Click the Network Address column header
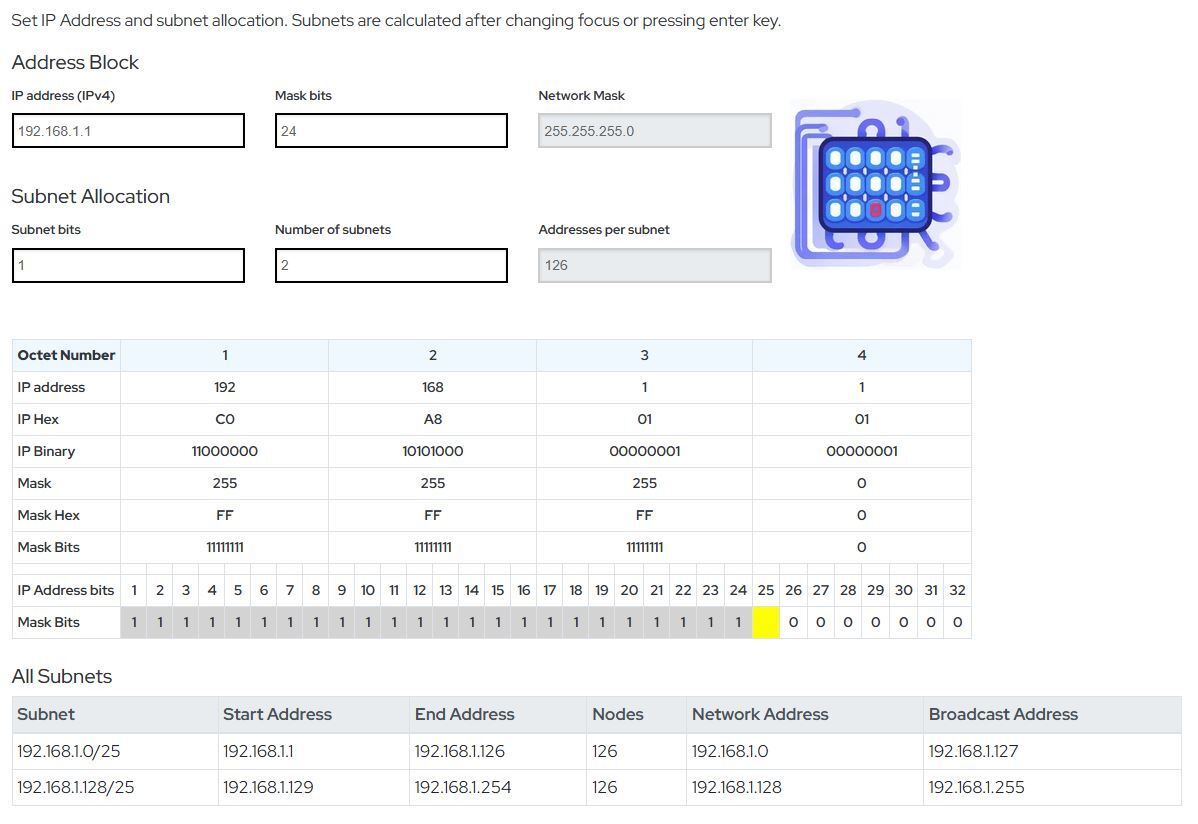Screen dimensions: 1198x824 [805, 715]
